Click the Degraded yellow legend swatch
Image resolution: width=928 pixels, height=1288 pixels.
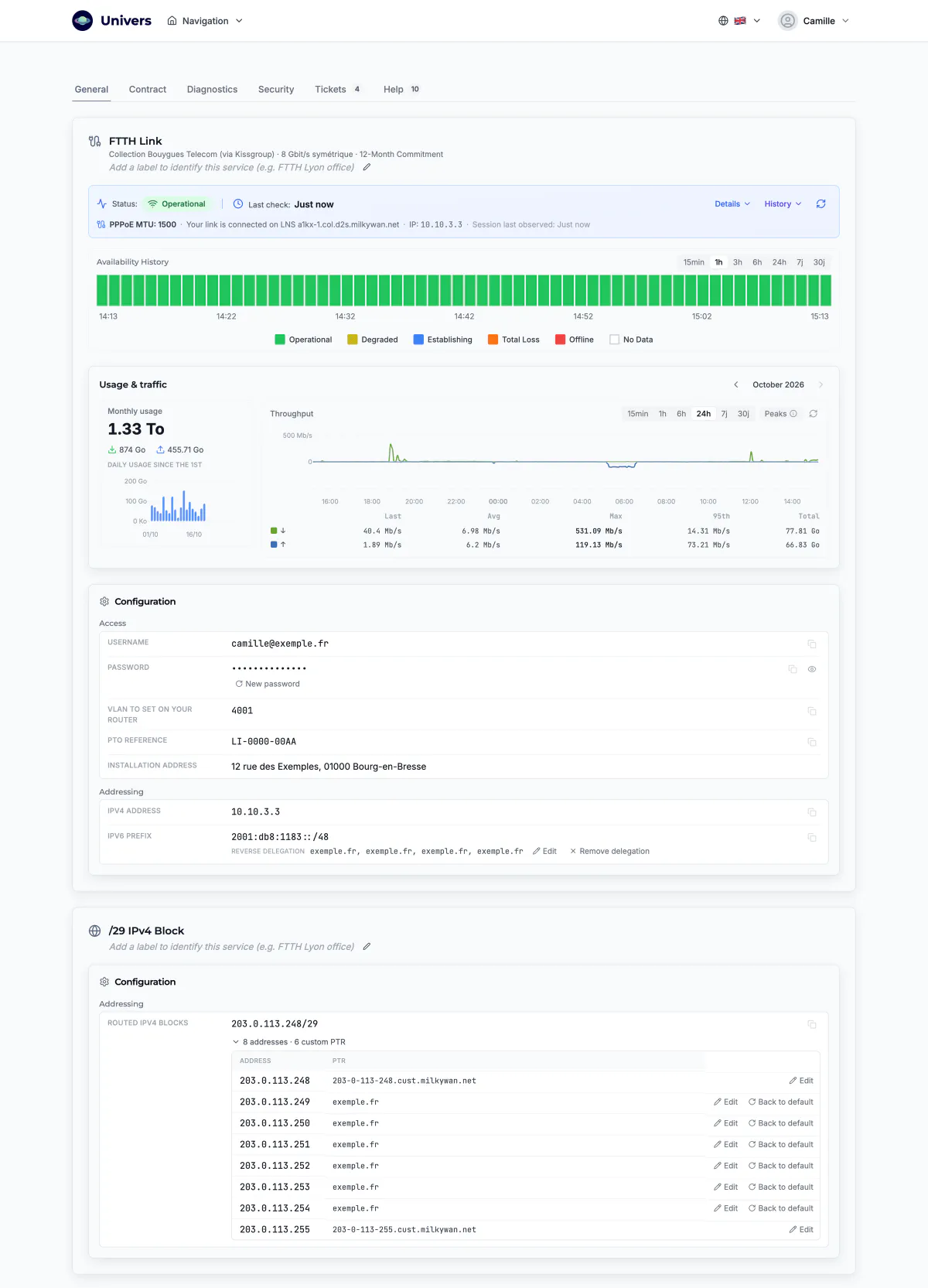point(353,340)
